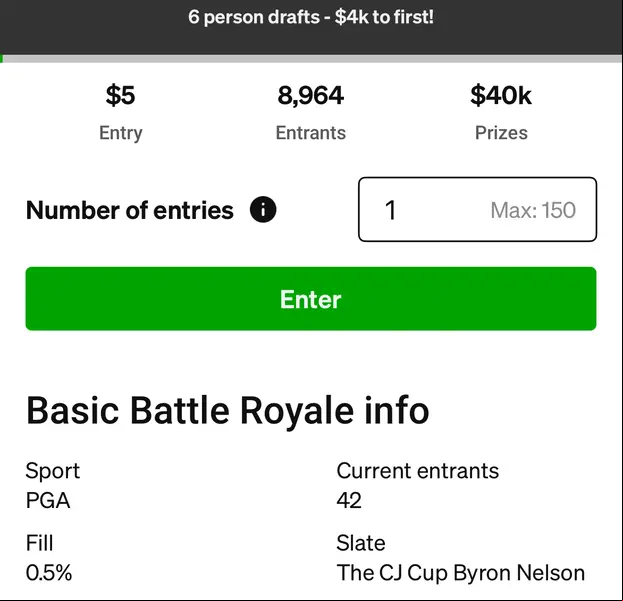Click the Current entrants value 42
This screenshot has height=601, width=623.
(x=349, y=501)
